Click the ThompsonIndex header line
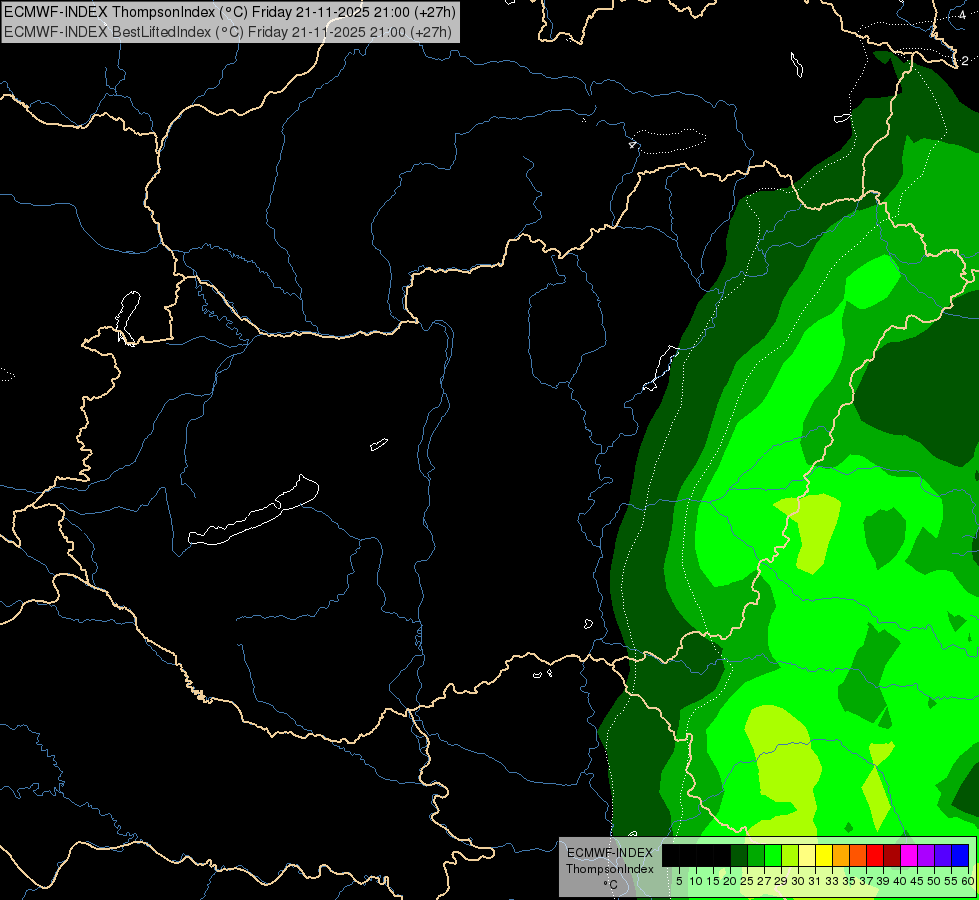The width and height of the screenshot is (979, 900). coord(230,11)
